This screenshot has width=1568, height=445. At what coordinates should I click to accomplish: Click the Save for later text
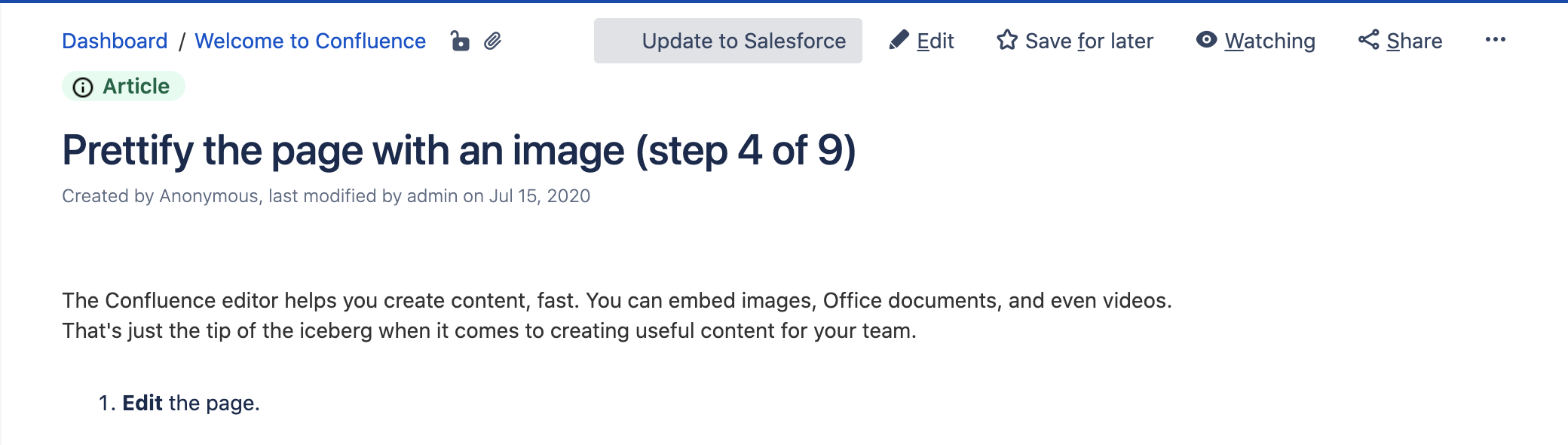pos(1089,41)
